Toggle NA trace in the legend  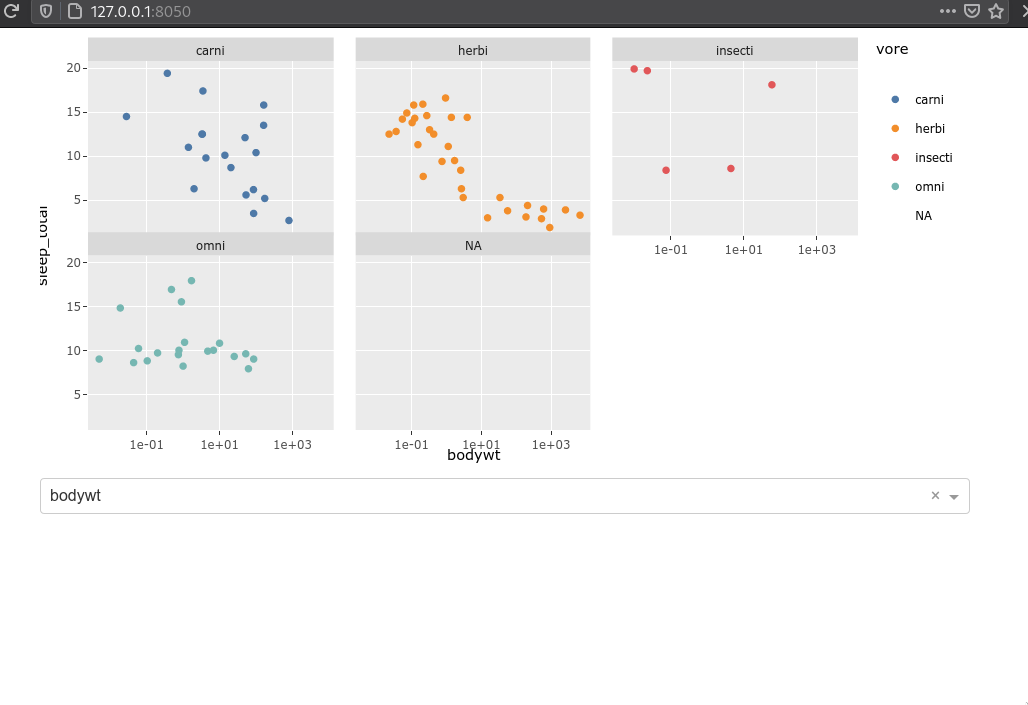[923, 216]
